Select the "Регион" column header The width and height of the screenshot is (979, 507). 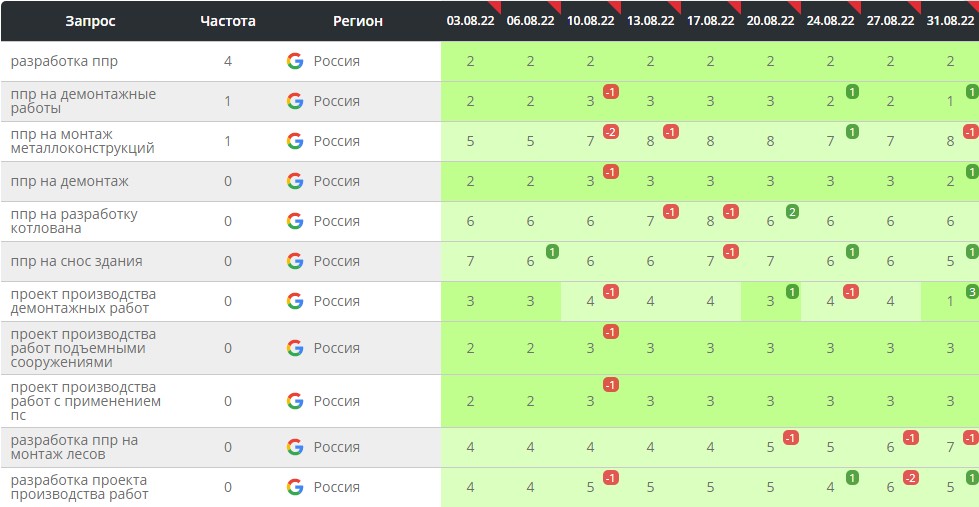(357, 21)
